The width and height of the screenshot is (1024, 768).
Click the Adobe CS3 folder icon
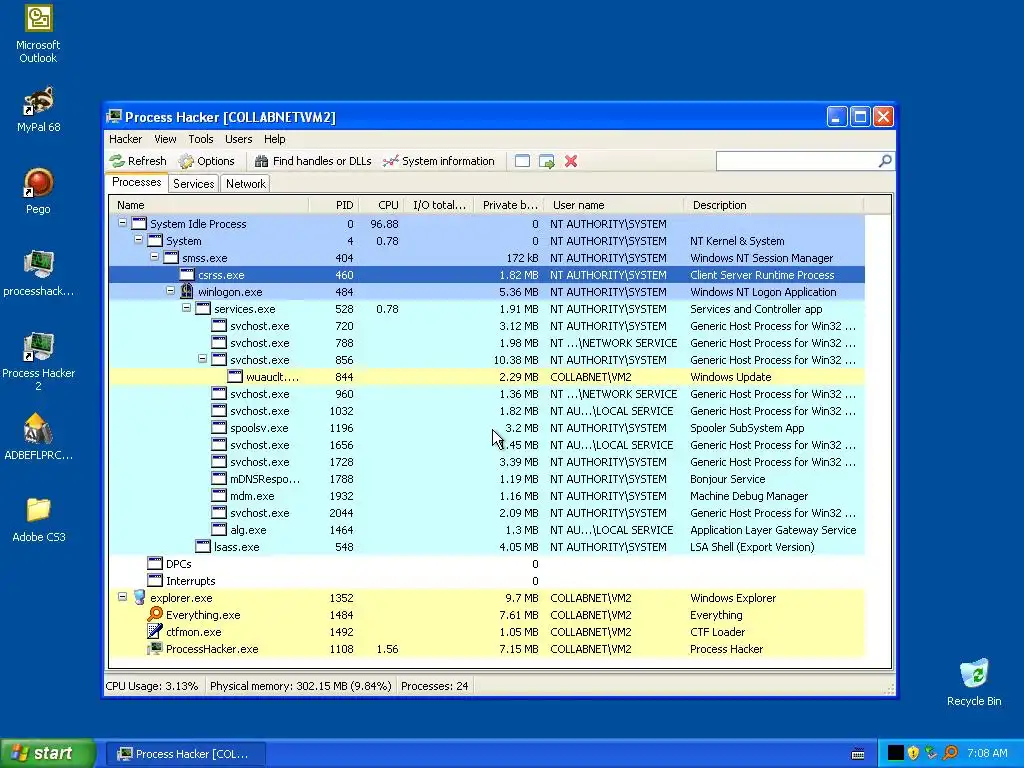coord(39,519)
